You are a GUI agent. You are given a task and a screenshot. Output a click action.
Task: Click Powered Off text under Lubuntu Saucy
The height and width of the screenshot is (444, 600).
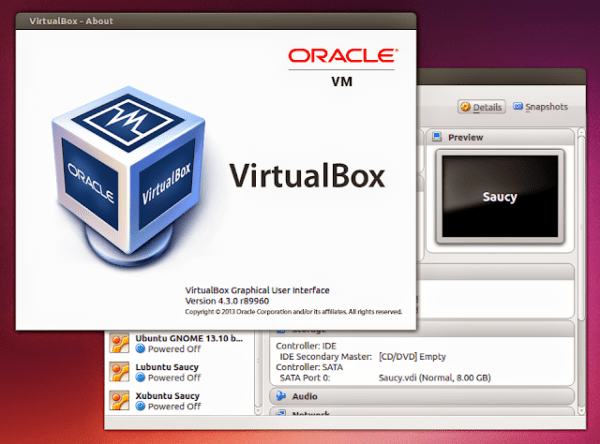click(x=174, y=378)
